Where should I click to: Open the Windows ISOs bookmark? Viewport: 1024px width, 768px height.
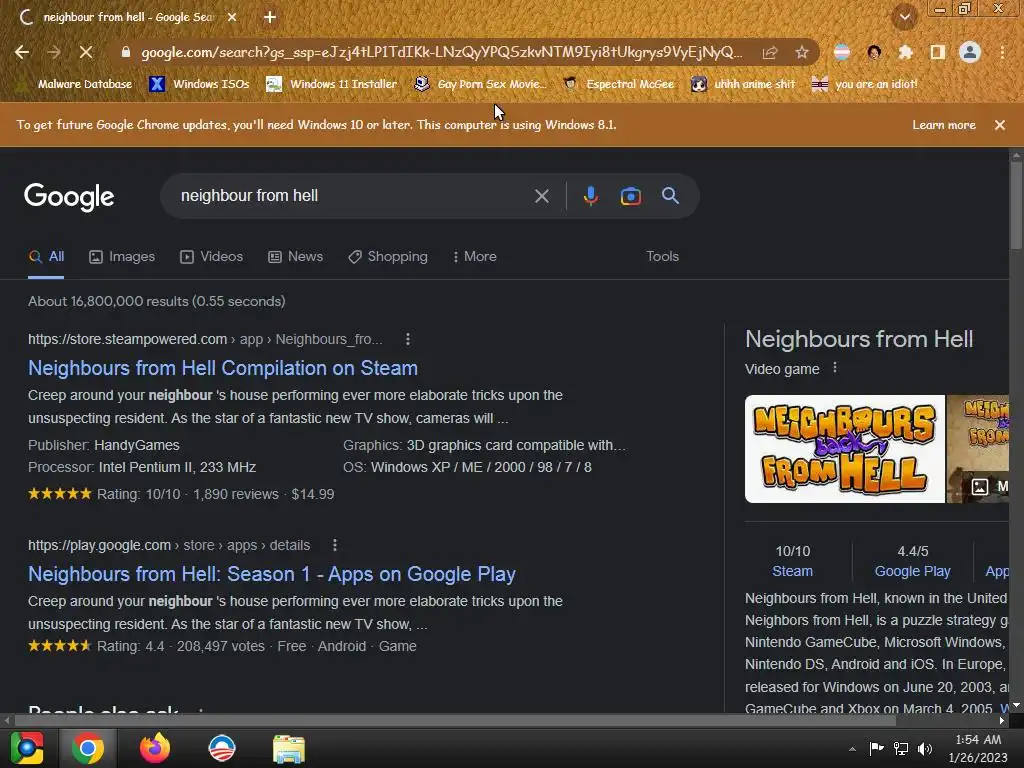tap(199, 84)
